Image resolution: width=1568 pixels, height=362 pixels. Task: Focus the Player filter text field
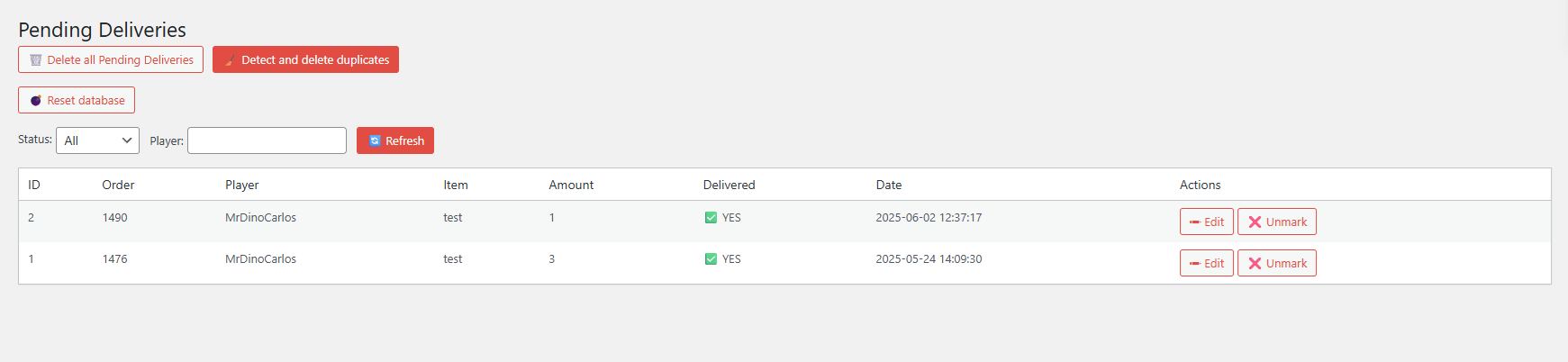click(x=267, y=140)
